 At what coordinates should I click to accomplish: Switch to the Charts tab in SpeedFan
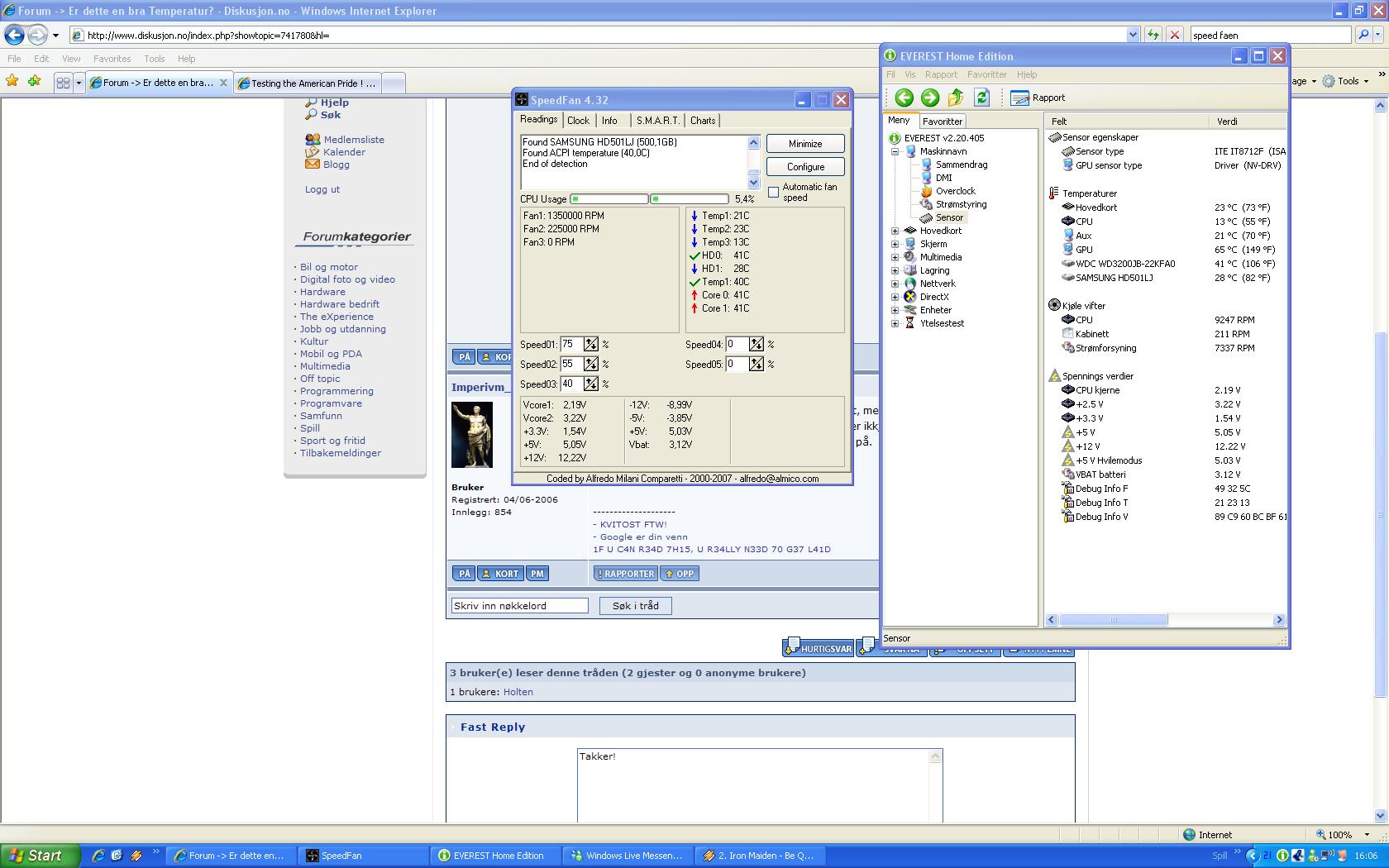coord(703,121)
